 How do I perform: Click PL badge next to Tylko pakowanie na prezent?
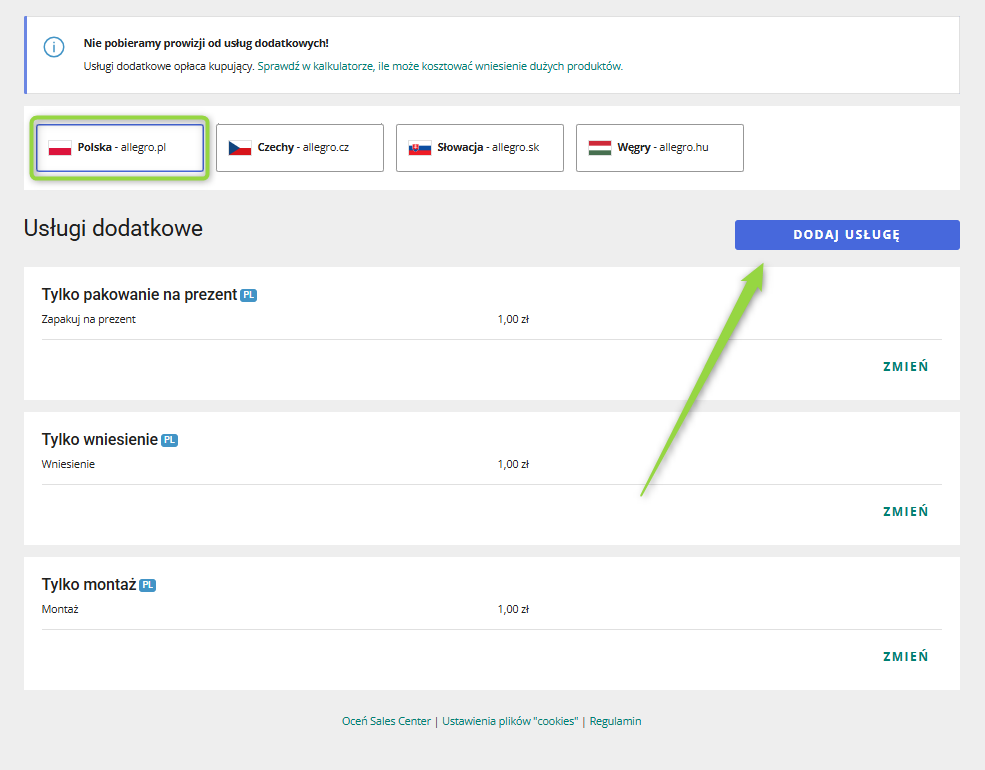[249, 295]
